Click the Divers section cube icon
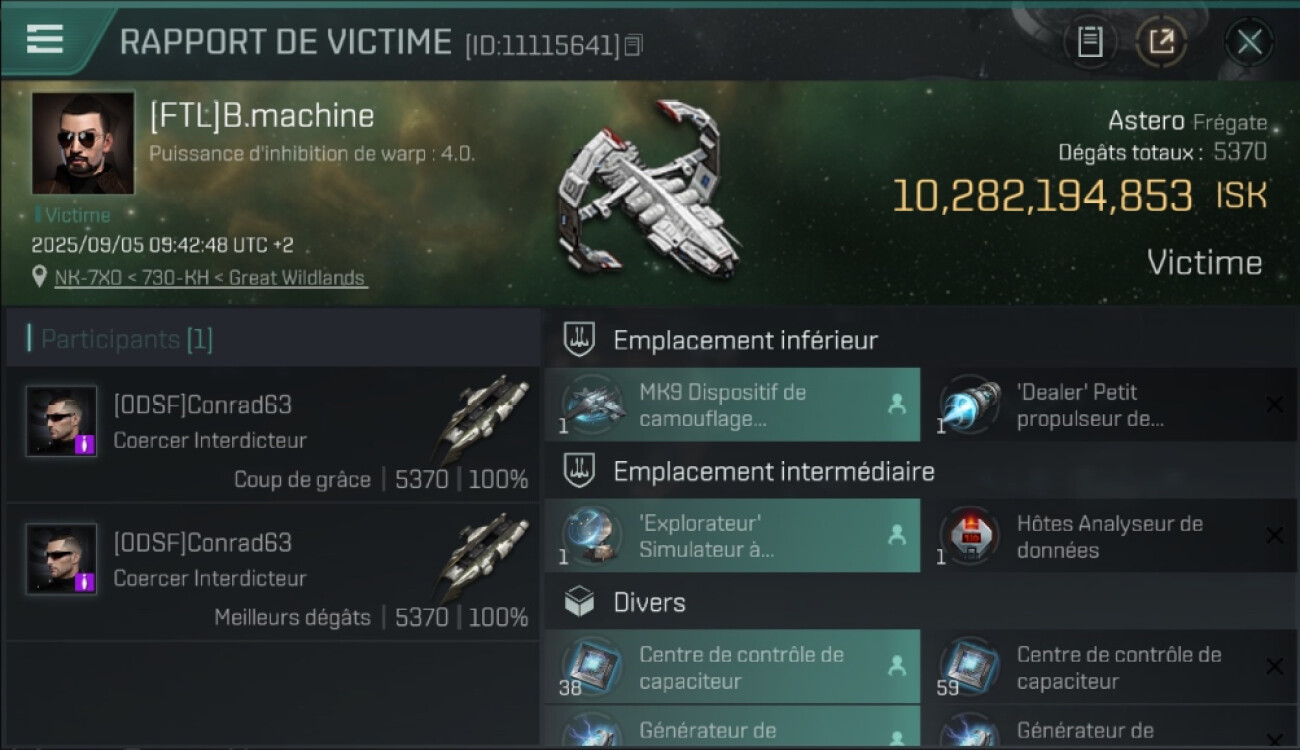 (x=580, y=602)
